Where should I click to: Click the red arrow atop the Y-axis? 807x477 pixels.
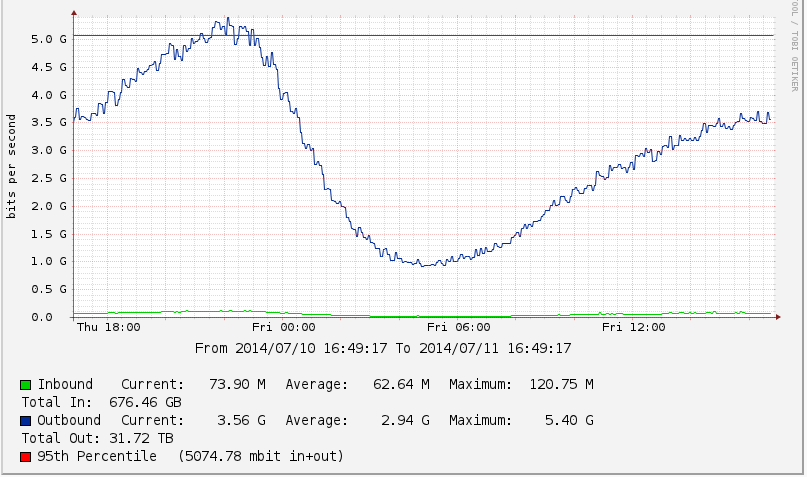tap(74, 14)
